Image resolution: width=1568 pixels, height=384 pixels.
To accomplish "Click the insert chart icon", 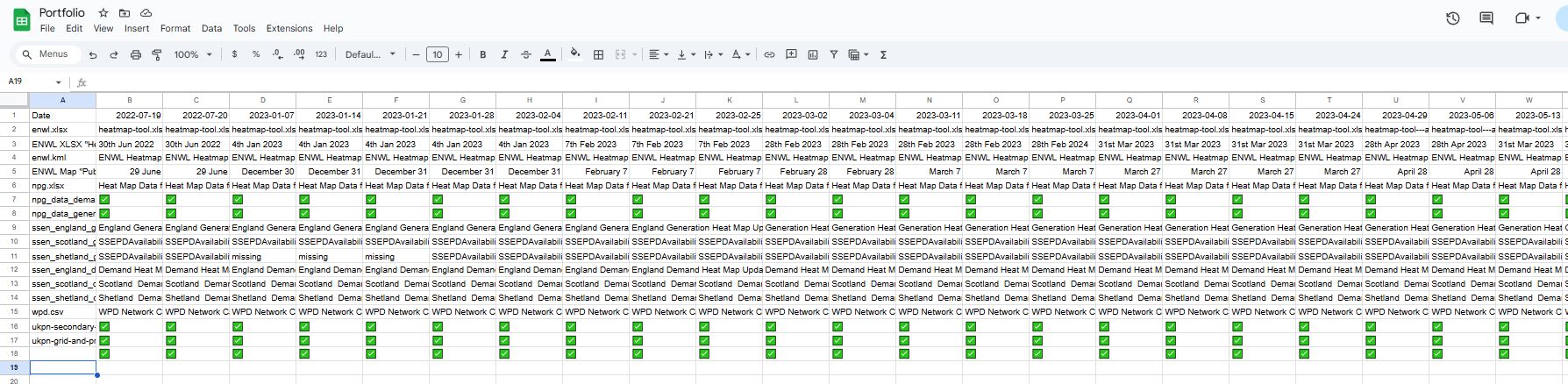I will click(x=813, y=54).
